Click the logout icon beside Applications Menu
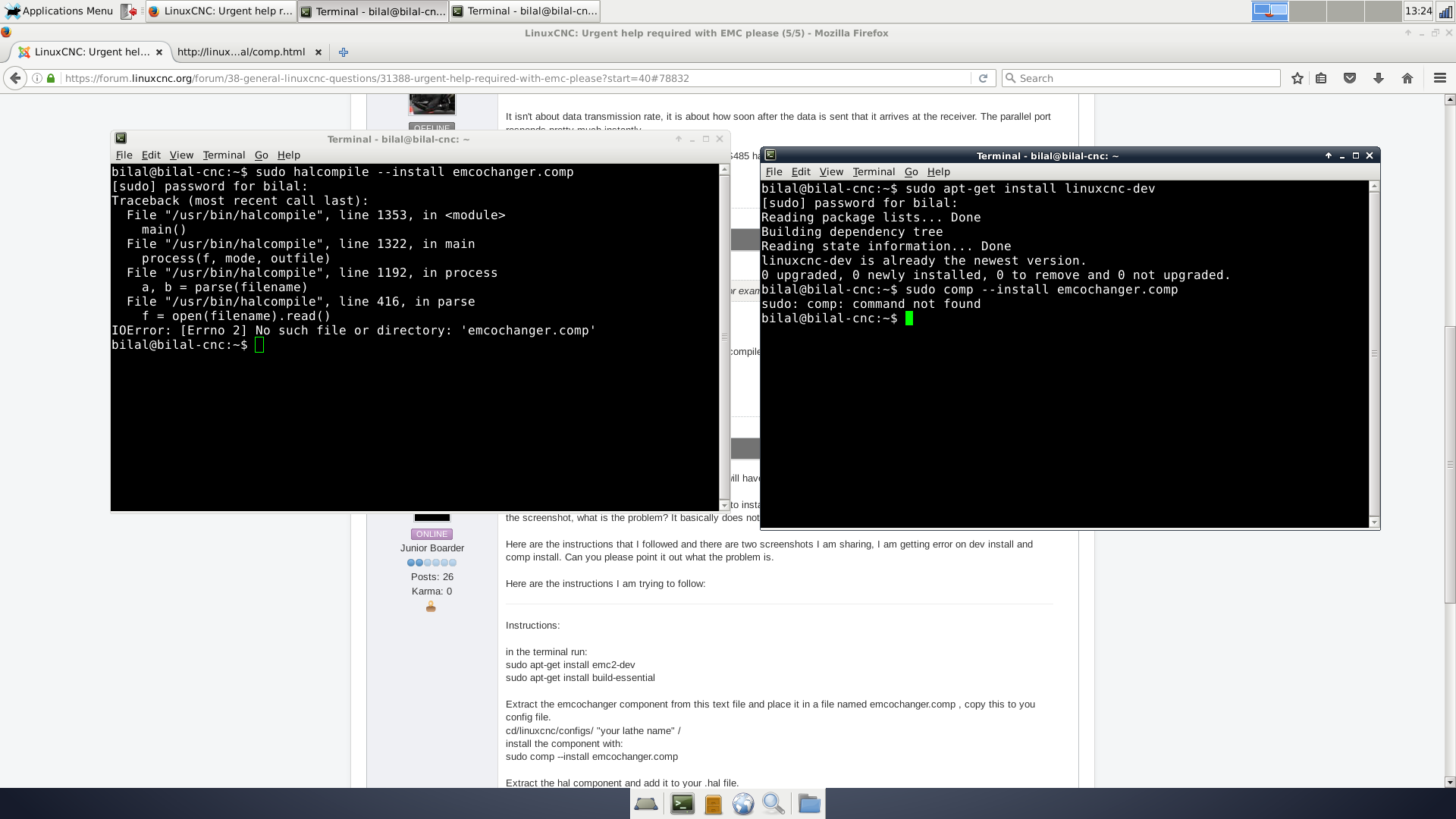This screenshot has width=1456, height=819. click(129, 11)
